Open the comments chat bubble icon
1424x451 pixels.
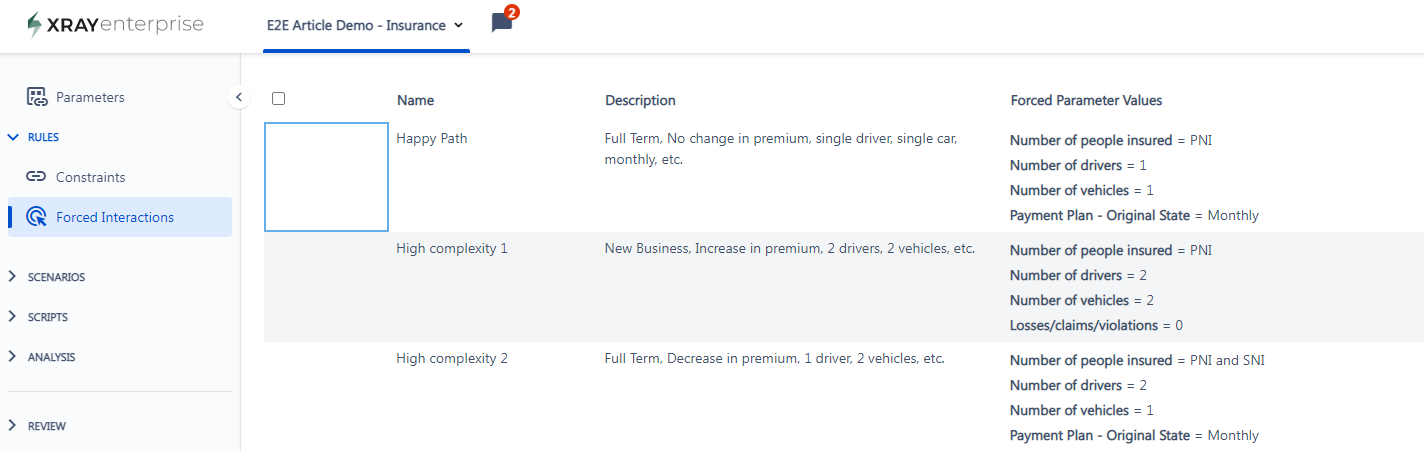click(x=501, y=24)
